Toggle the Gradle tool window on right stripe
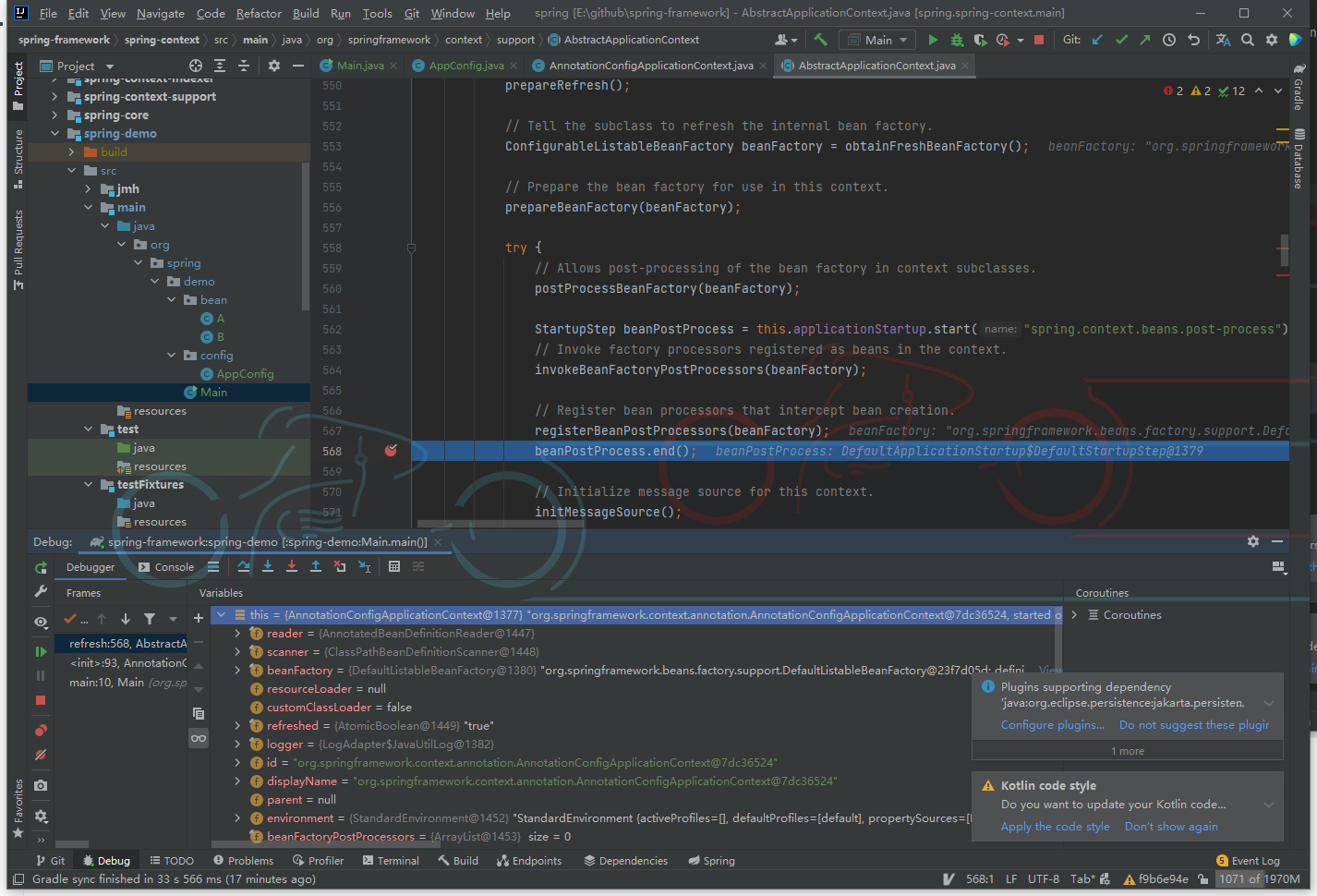 1299,87
